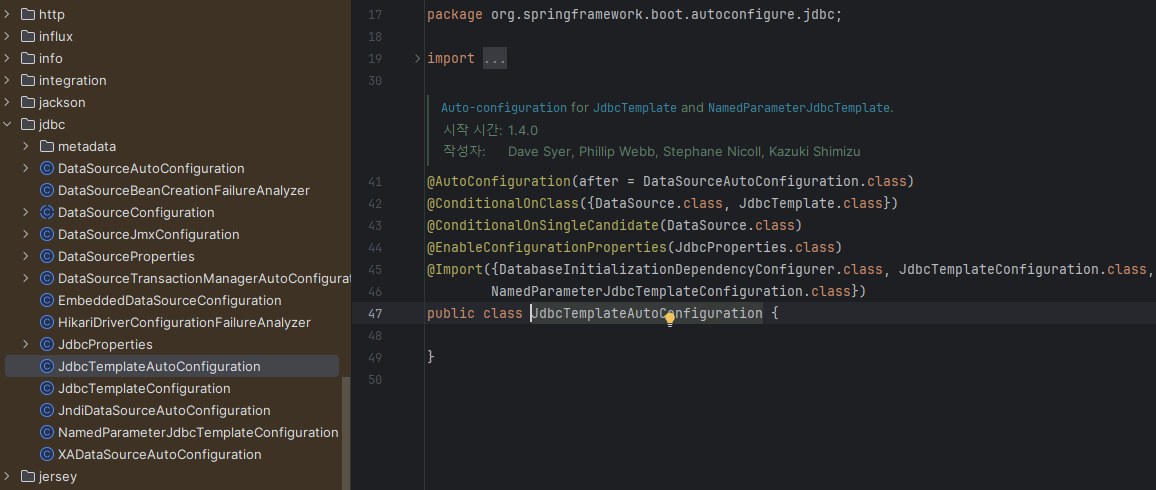1156x490 pixels.
Task: Click DataSourceConfiguration abstract class icon
Action: tap(47, 212)
